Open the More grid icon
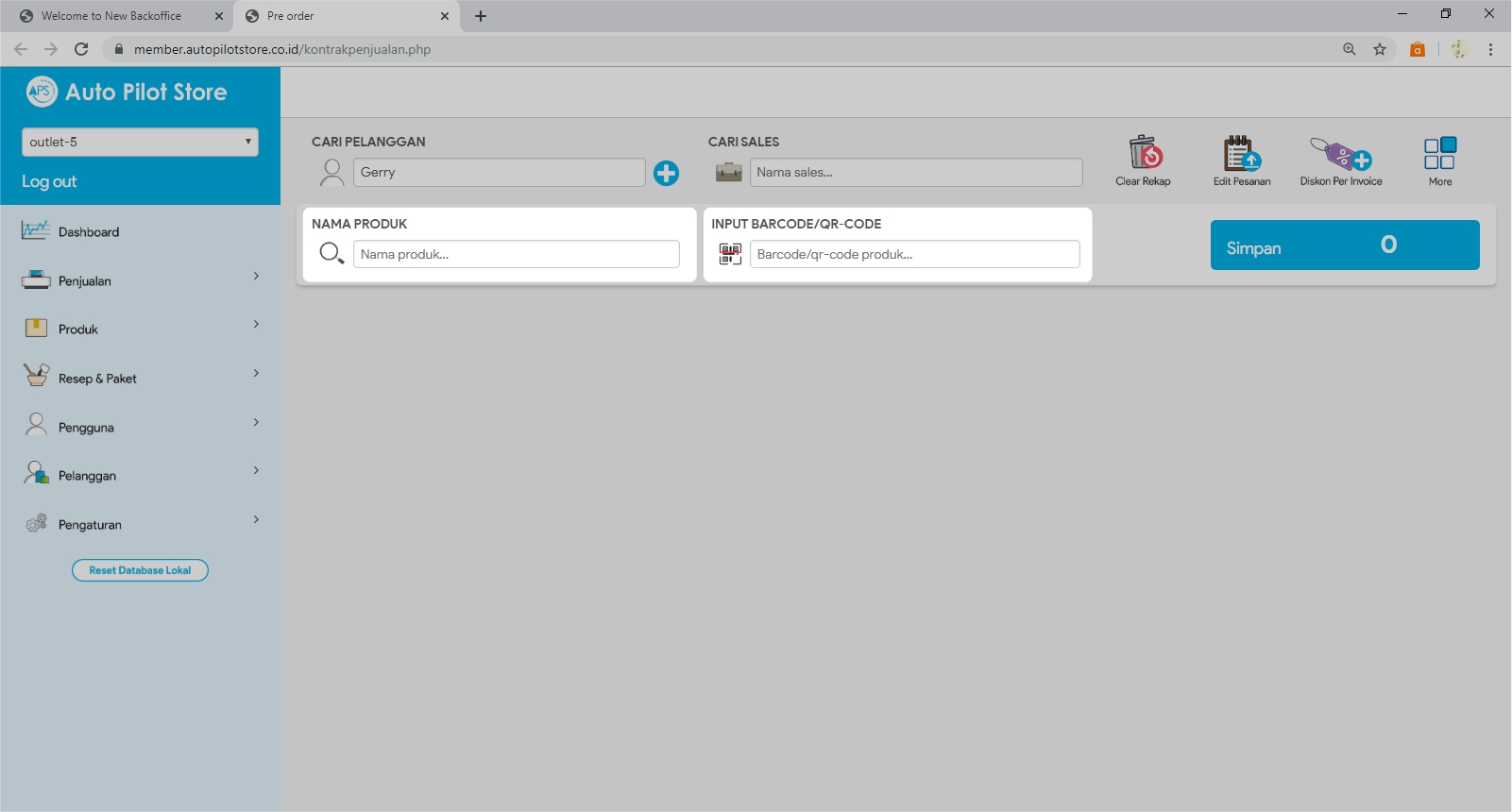Image resolution: width=1512 pixels, height=812 pixels. (x=1439, y=153)
